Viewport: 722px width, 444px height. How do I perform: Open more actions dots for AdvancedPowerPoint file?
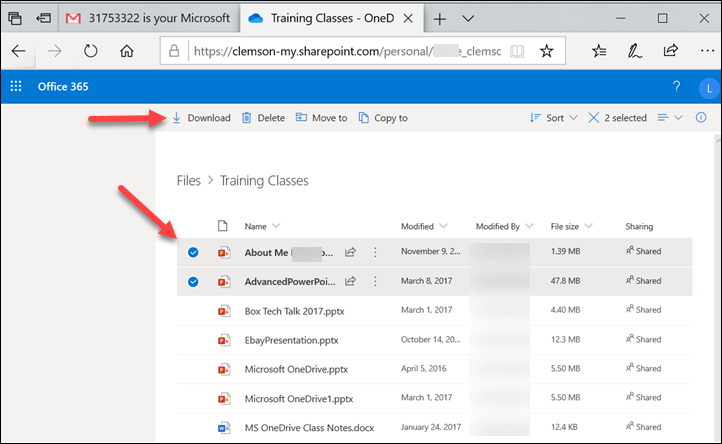(375, 281)
